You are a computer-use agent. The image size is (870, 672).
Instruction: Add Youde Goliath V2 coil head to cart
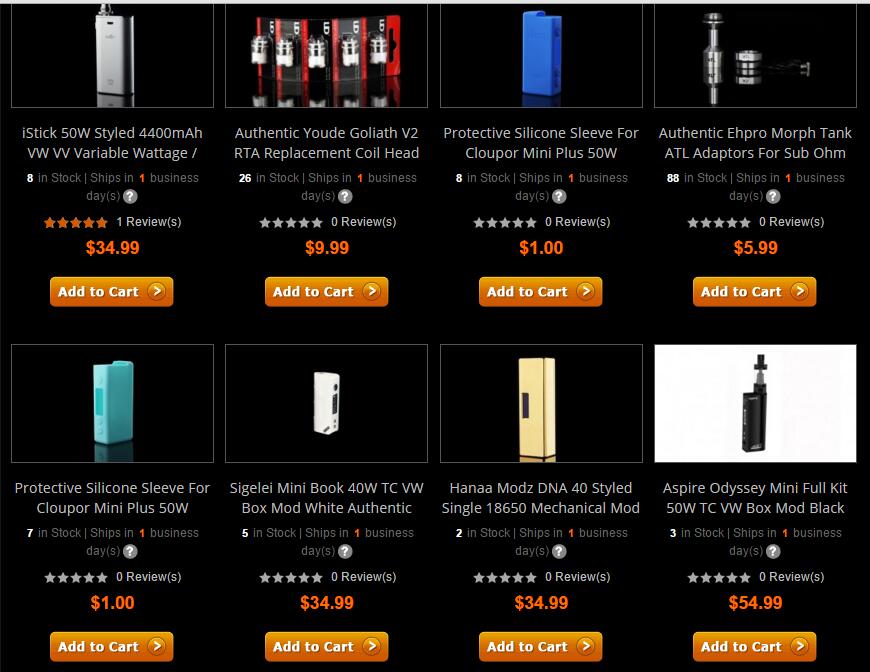[x=326, y=292]
